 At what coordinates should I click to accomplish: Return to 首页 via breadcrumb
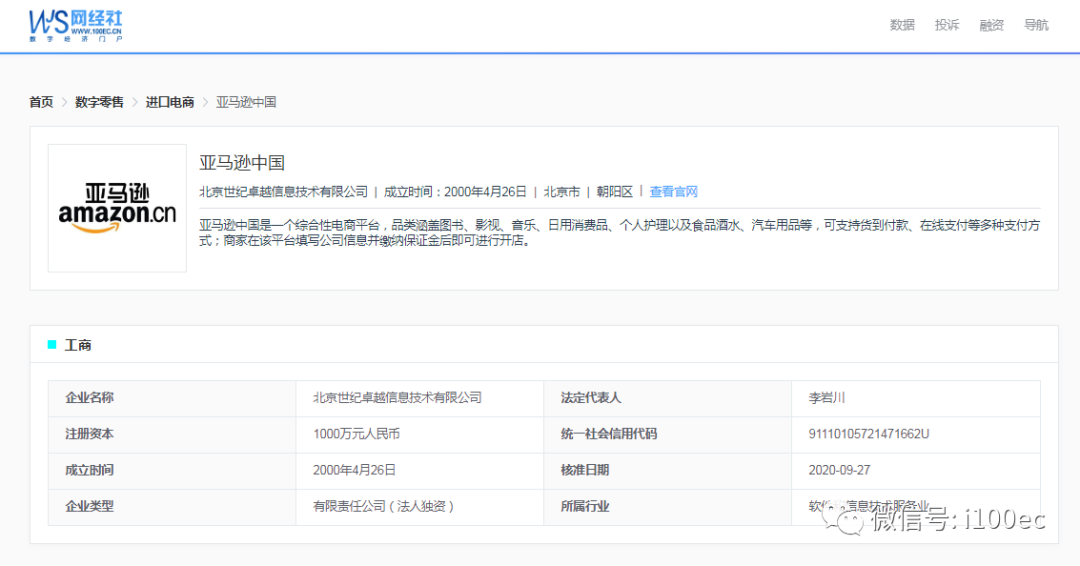coord(41,102)
